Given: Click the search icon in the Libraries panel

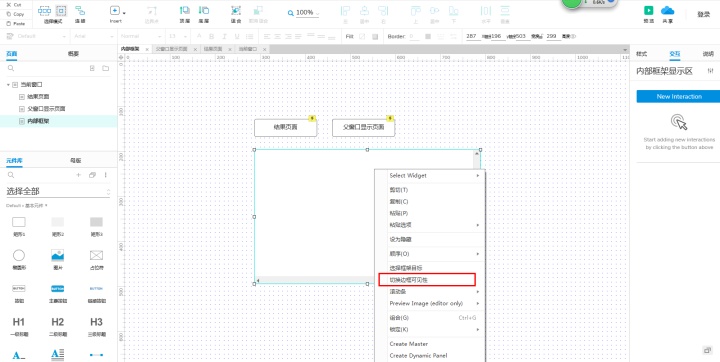Looking at the screenshot, I should (11, 175).
